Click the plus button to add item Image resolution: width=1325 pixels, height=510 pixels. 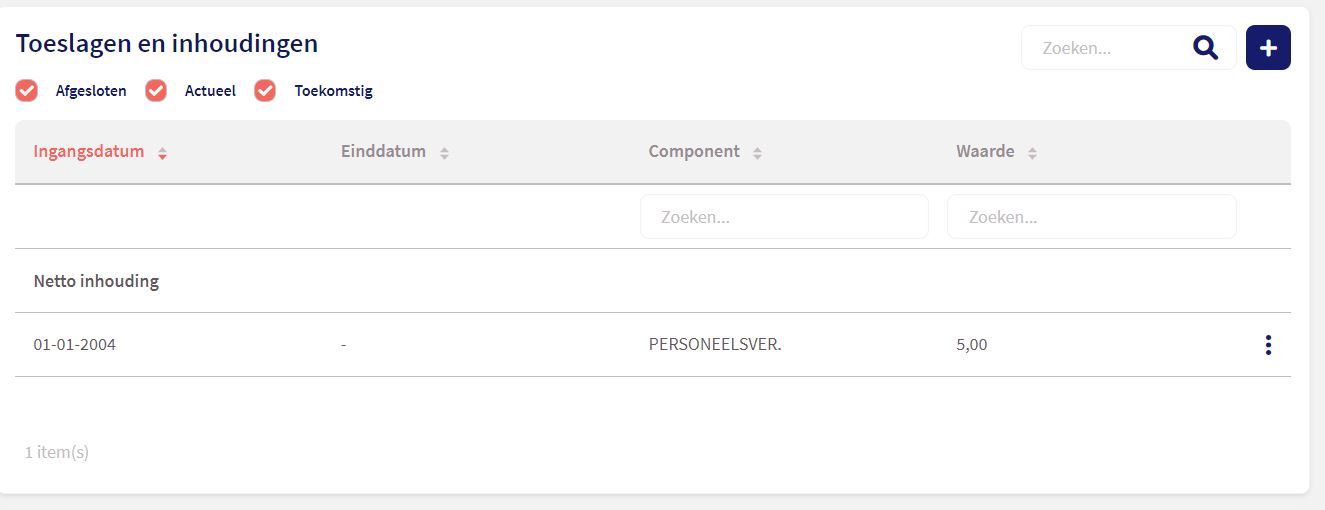click(x=1268, y=48)
